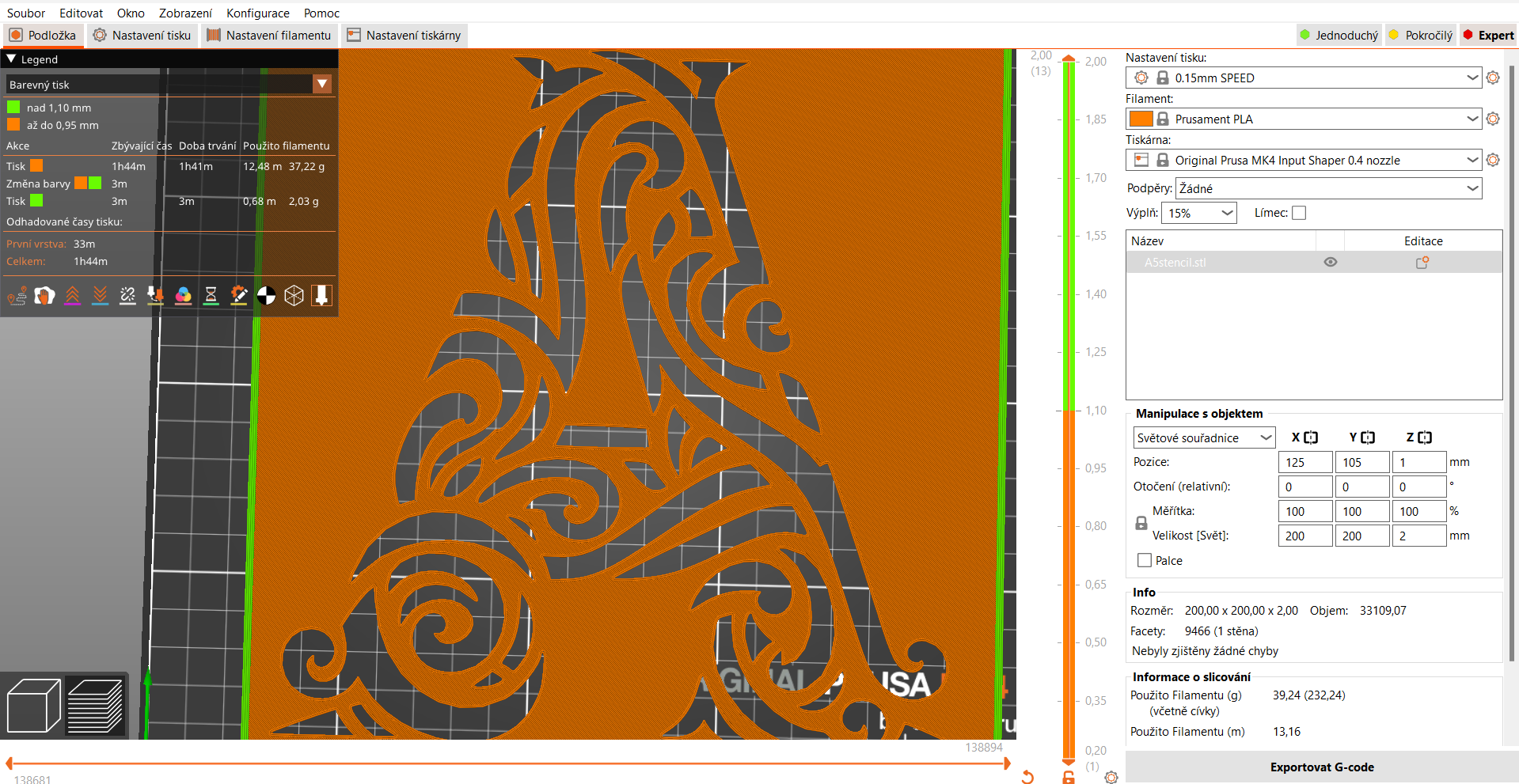
Task: Enable the Palce (inches) checkbox
Action: coord(1145,560)
